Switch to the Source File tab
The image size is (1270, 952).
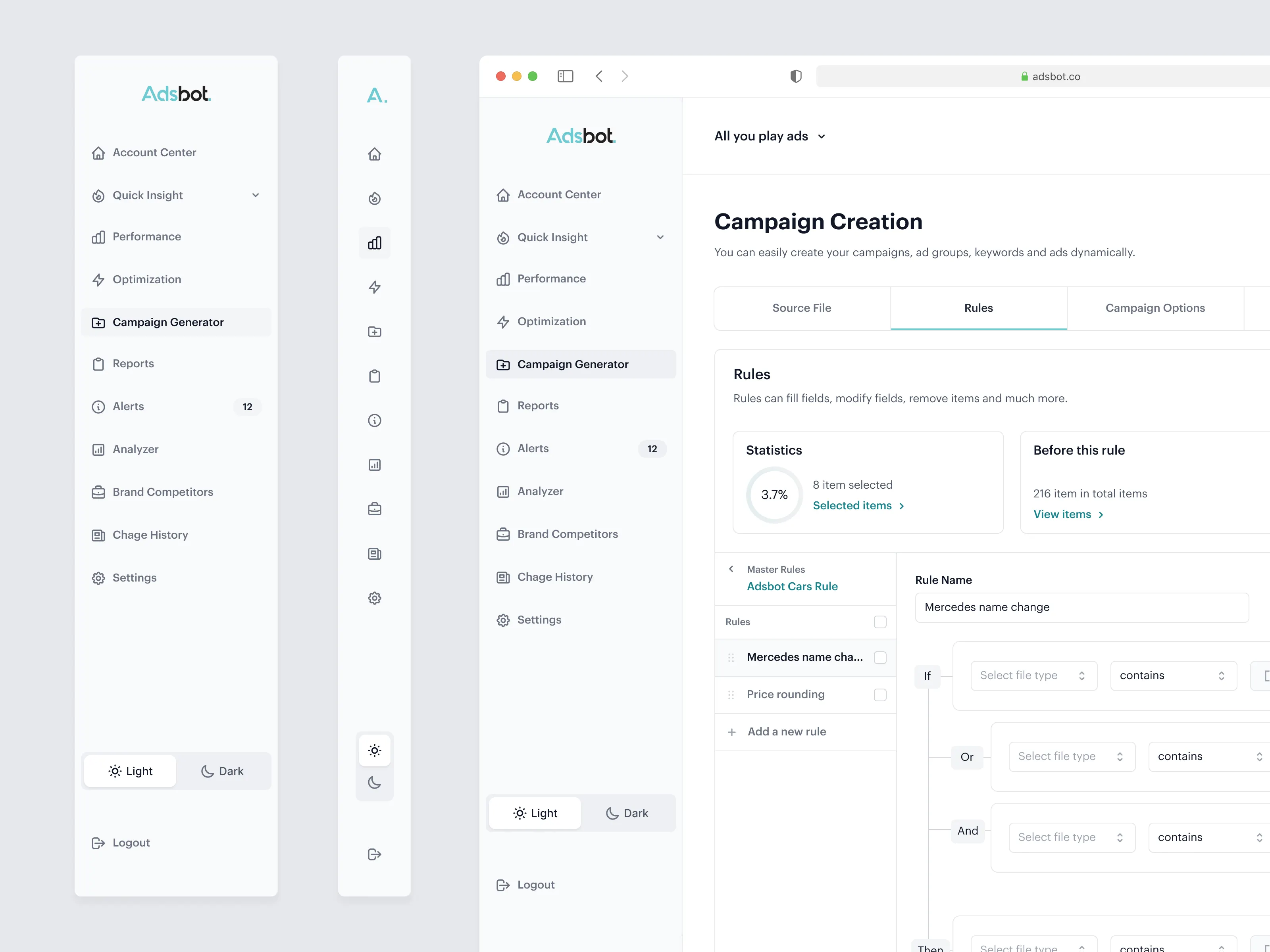click(802, 308)
